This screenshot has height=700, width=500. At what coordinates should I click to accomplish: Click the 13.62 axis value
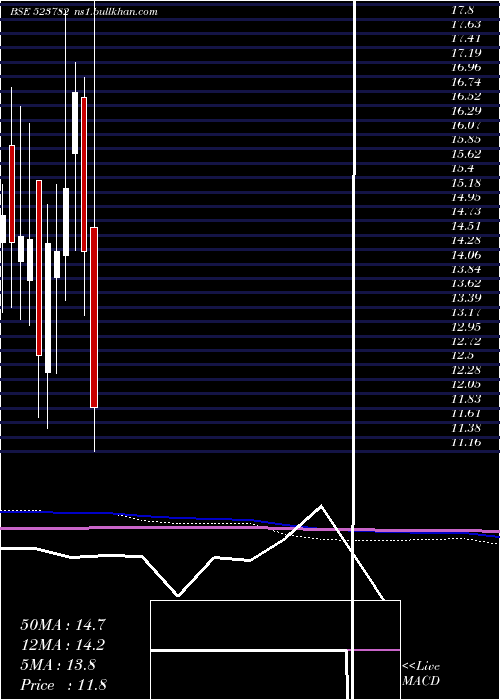(x=466, y=283)
